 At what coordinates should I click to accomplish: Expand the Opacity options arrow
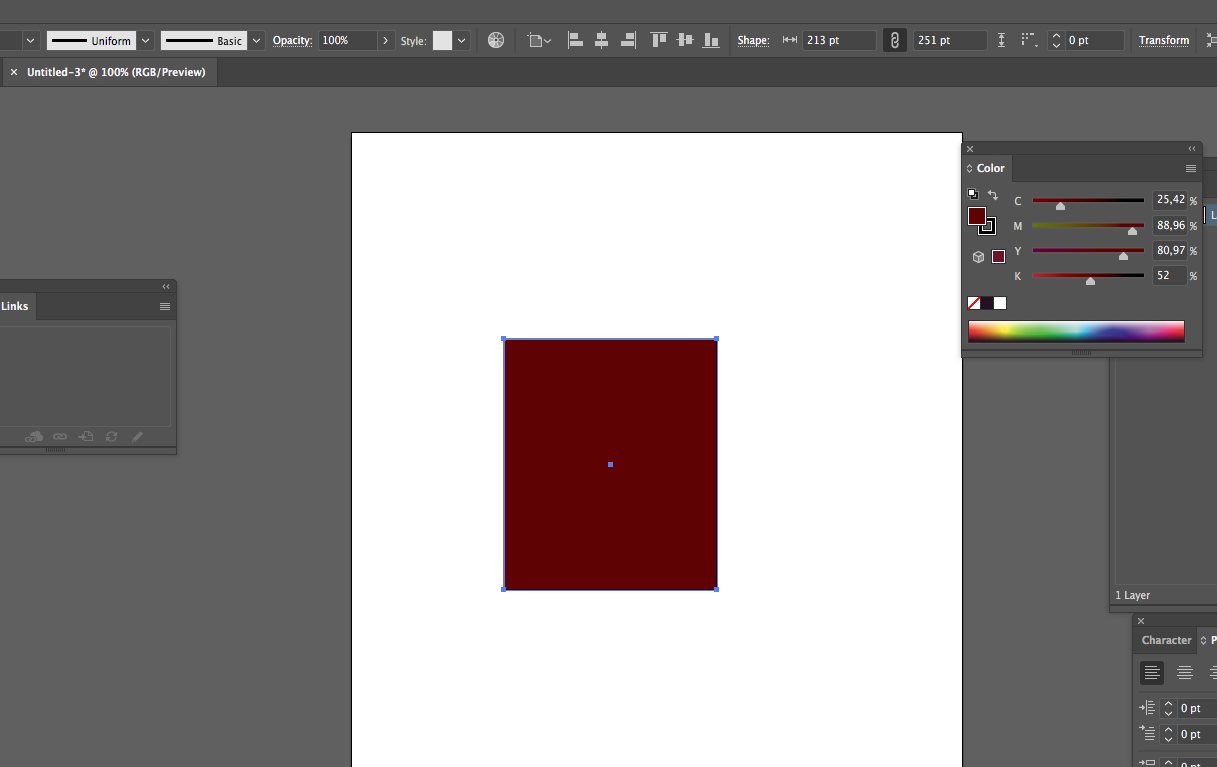[385, 40]
